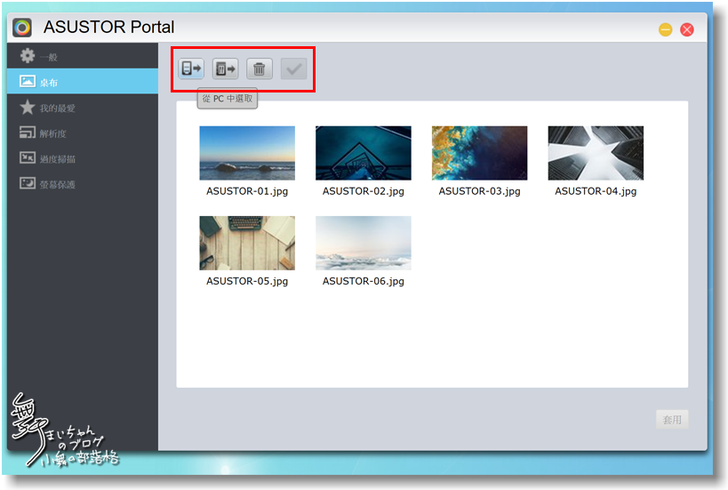728x490 pixels.
Task: Select the ASUSTOR-01.jpg ocean thumbnail
Action: 247,153
